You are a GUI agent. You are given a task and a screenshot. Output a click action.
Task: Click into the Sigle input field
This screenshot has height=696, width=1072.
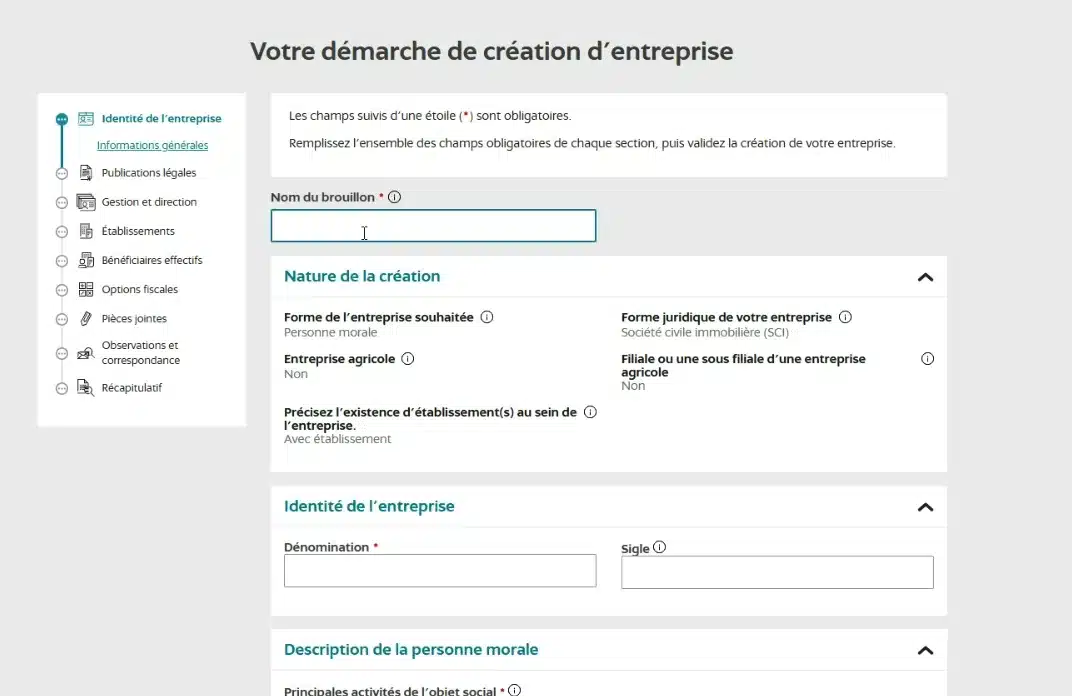(x=777, y=572)
